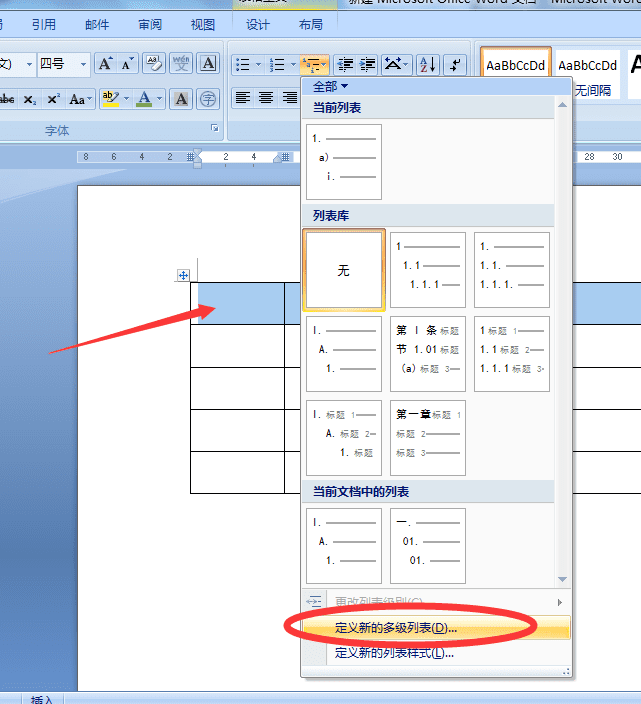The width and height of the screenshot is (641, 704).
Task: Apply the 无间隔 style
Action: (588, 75)
